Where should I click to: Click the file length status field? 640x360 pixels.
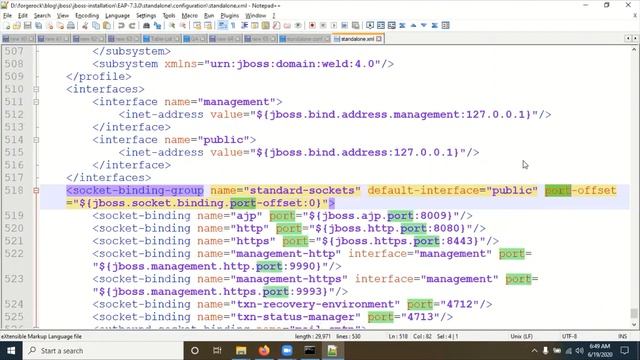click(x=312, y=336)
